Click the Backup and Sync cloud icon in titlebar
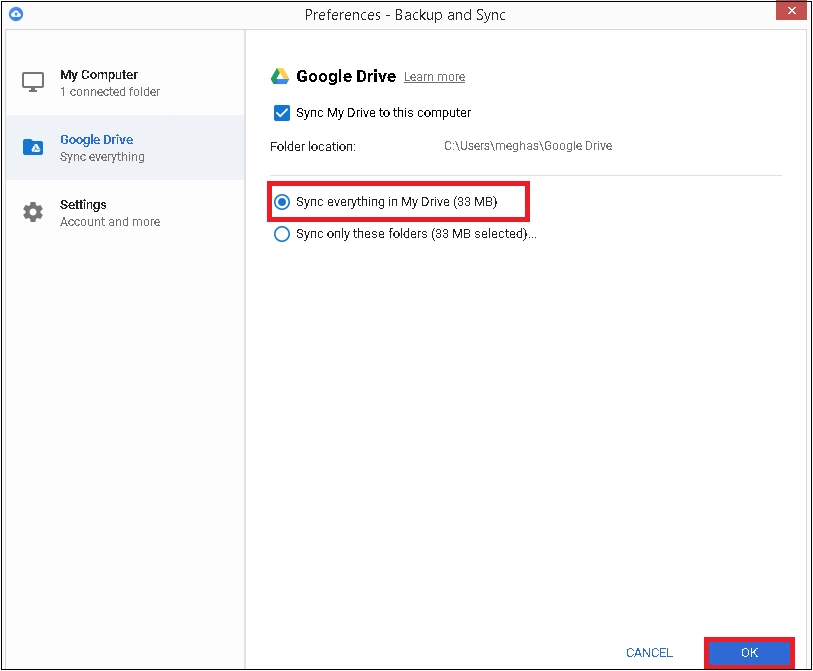 15,14
